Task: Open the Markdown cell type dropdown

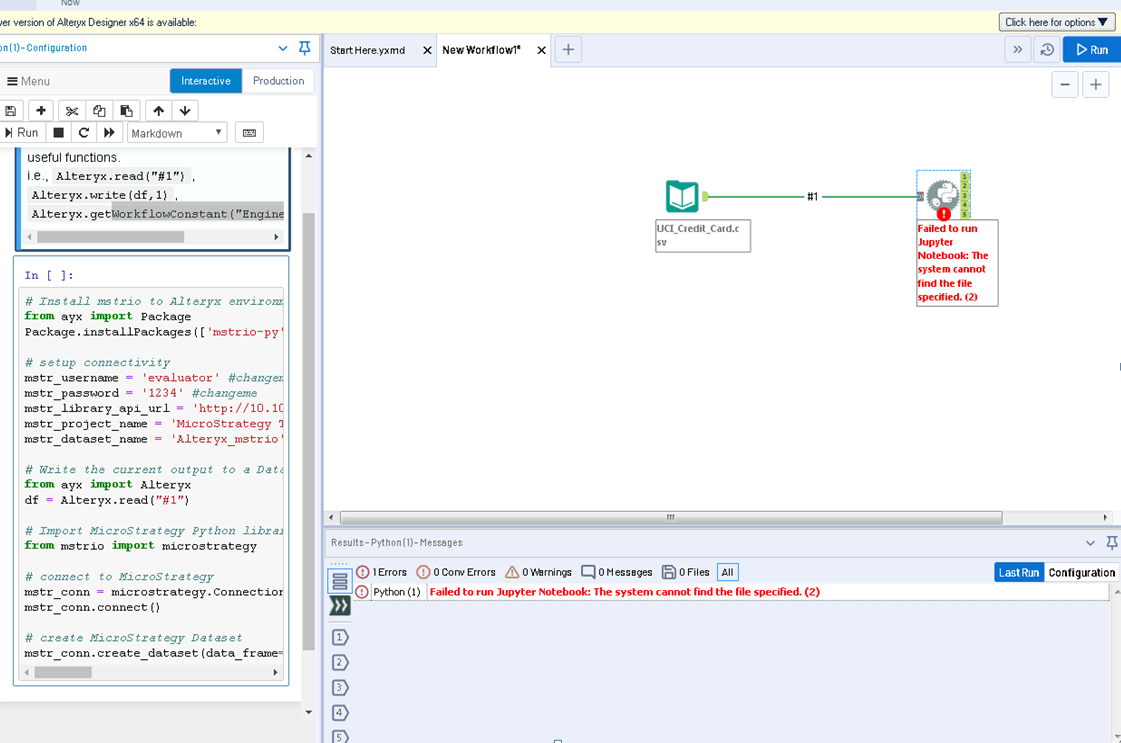Action: click(x=177, y=132)
